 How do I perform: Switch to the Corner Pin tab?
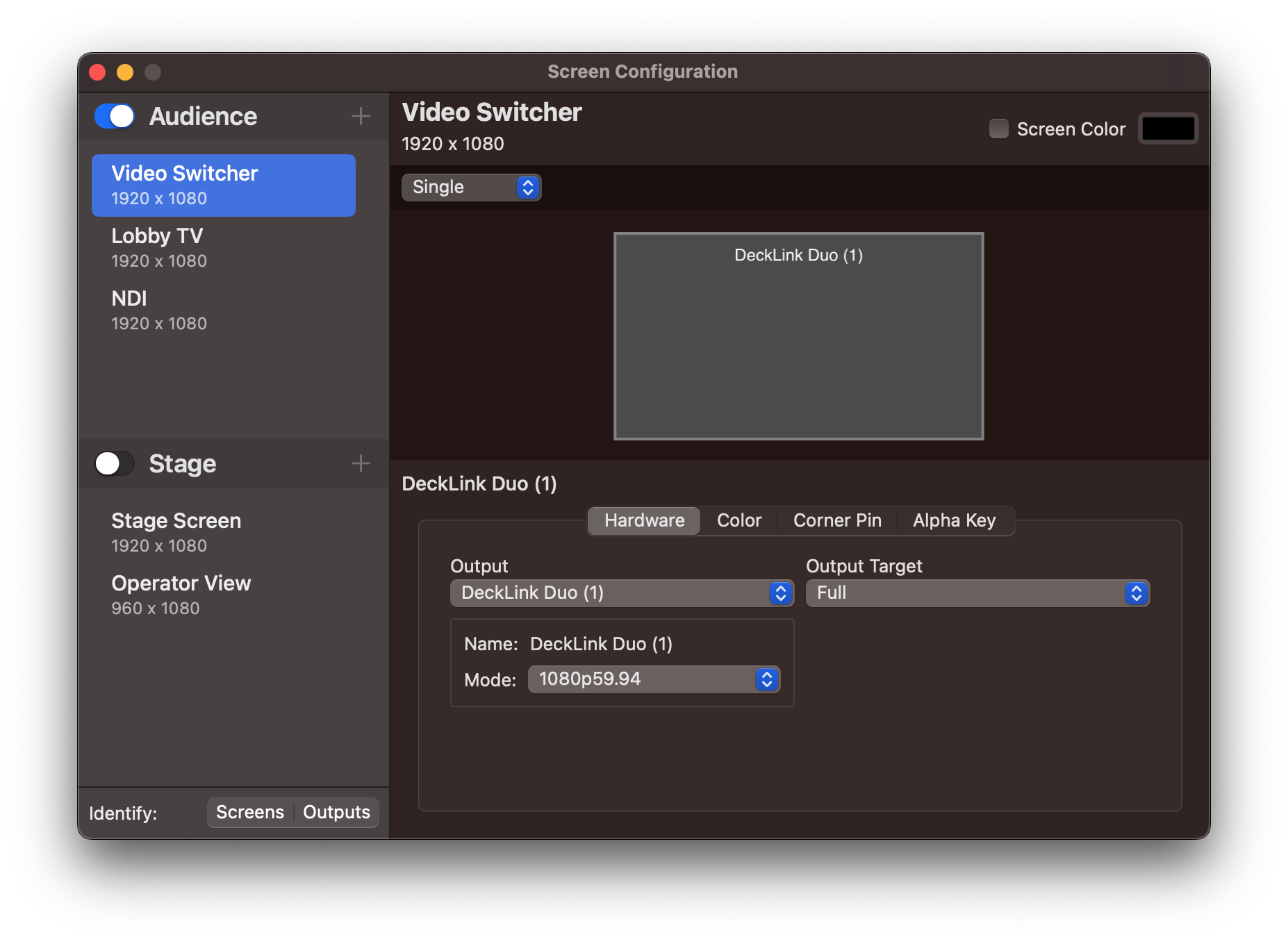(x=837, y=520)
